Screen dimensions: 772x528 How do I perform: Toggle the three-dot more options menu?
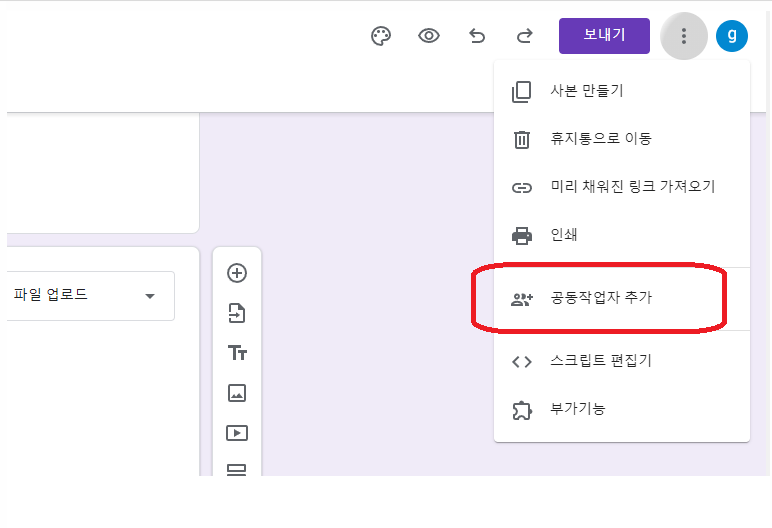(x=683, y=36)
